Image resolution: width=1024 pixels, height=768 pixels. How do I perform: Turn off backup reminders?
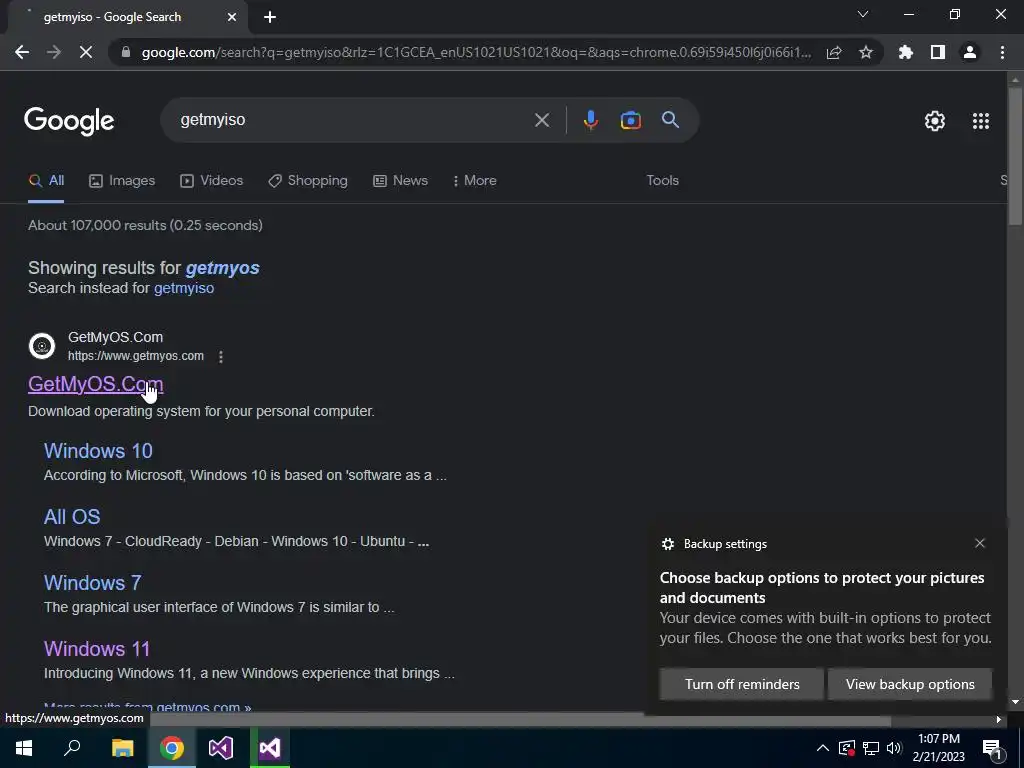742,684
